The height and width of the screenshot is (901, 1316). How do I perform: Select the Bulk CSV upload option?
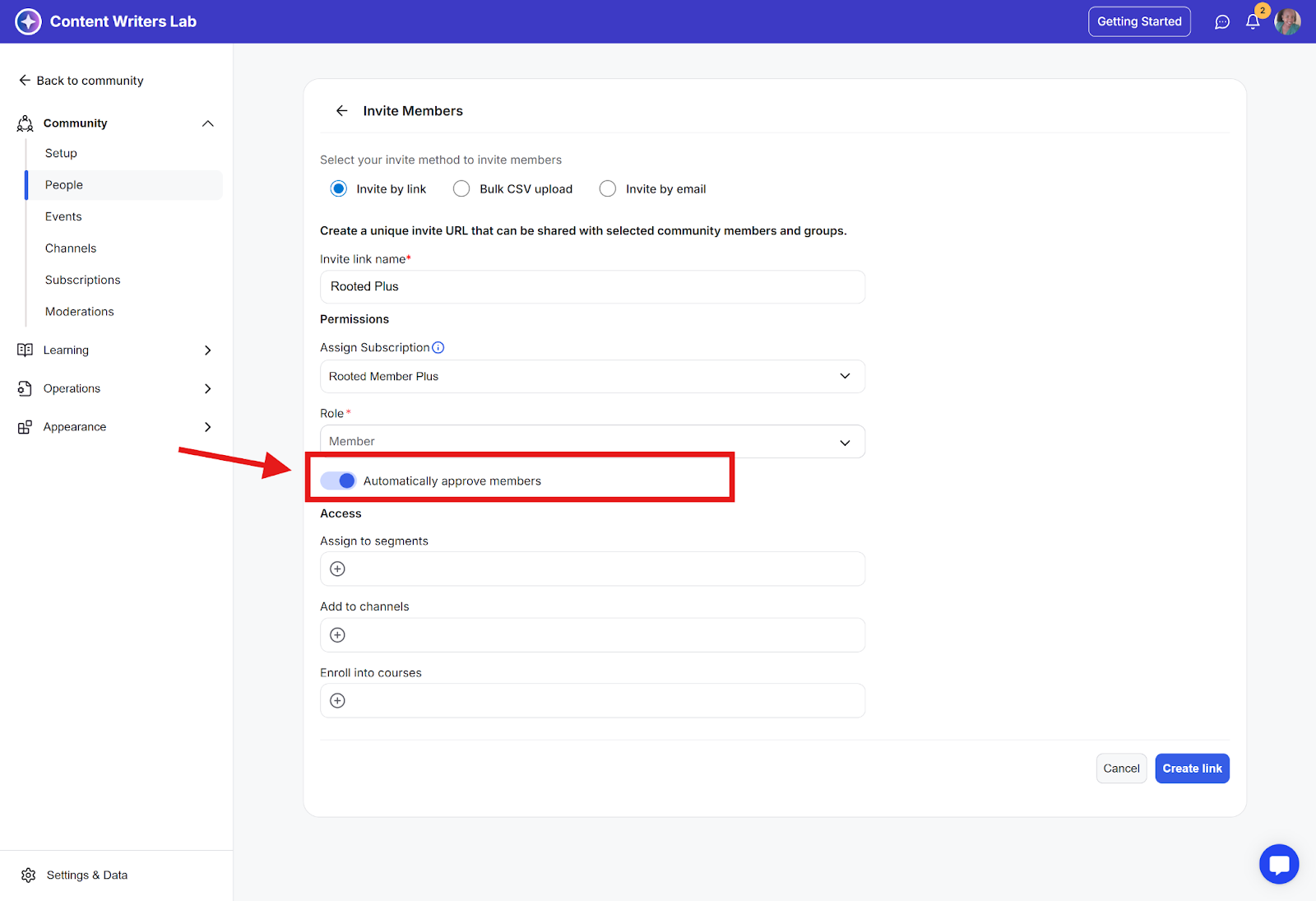(x=462, y=189)
